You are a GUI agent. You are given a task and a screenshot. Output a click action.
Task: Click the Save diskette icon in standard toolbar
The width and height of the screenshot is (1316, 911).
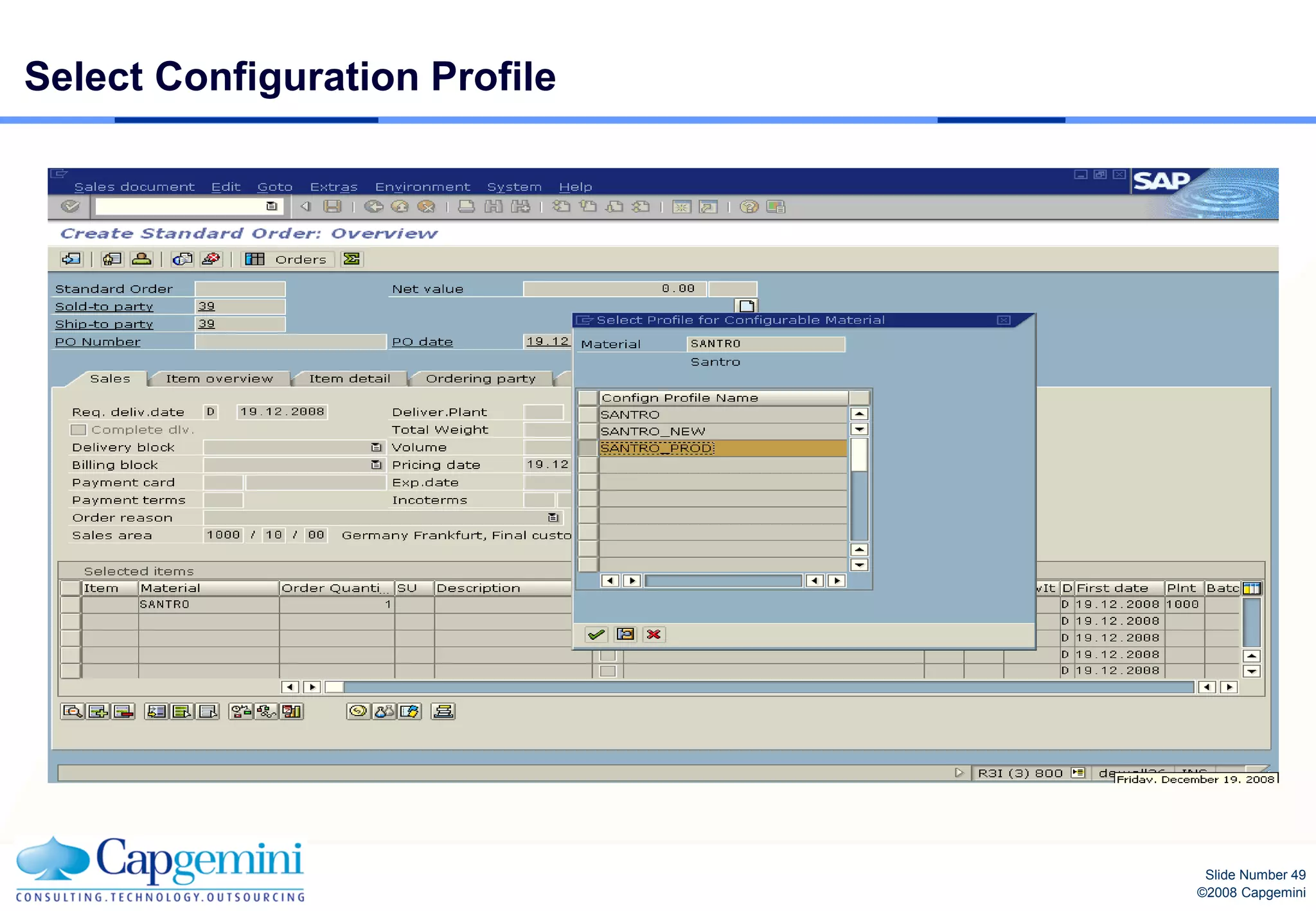(332, 206)
